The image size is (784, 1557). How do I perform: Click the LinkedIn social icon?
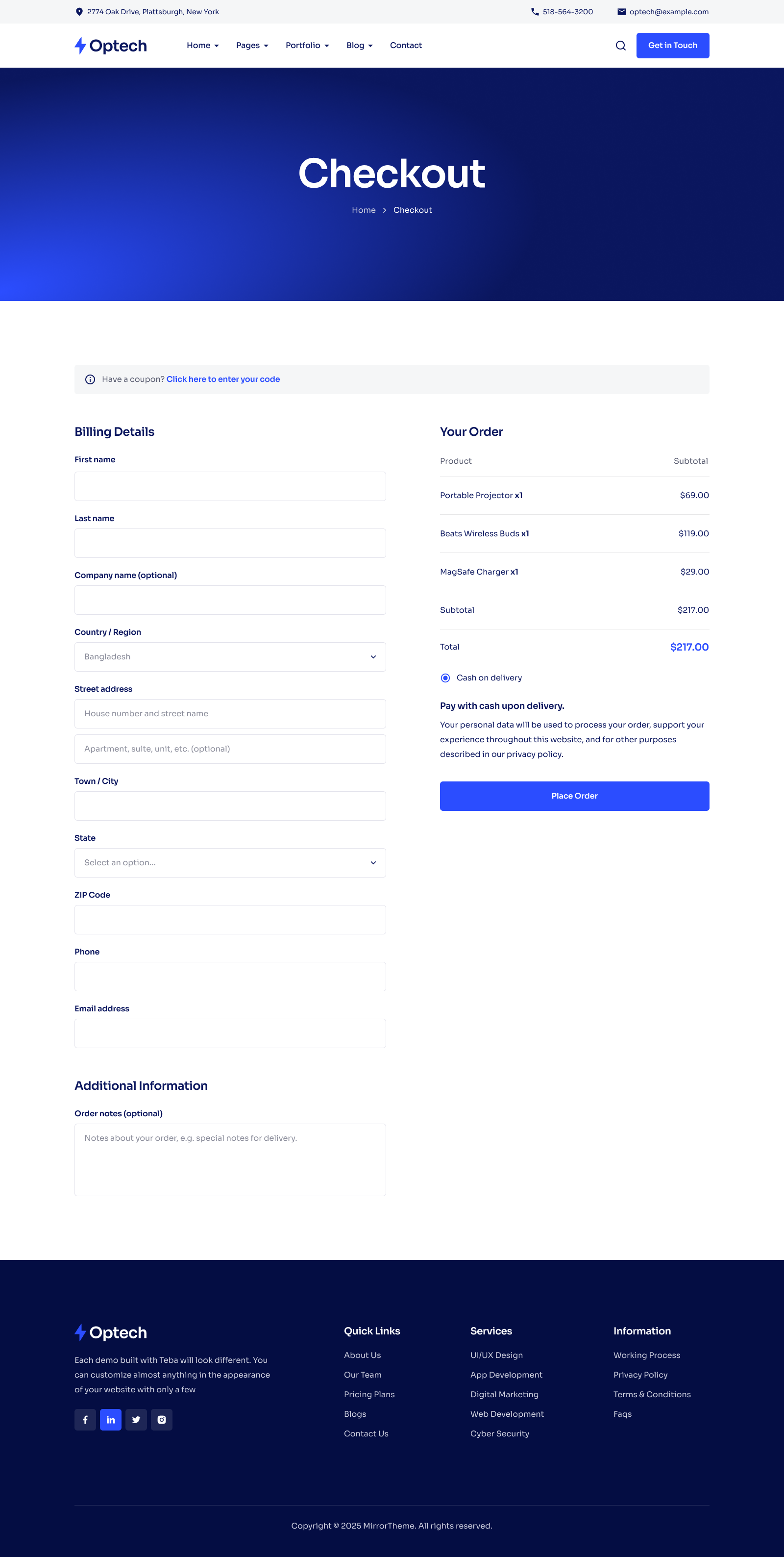click(111, 1420)
